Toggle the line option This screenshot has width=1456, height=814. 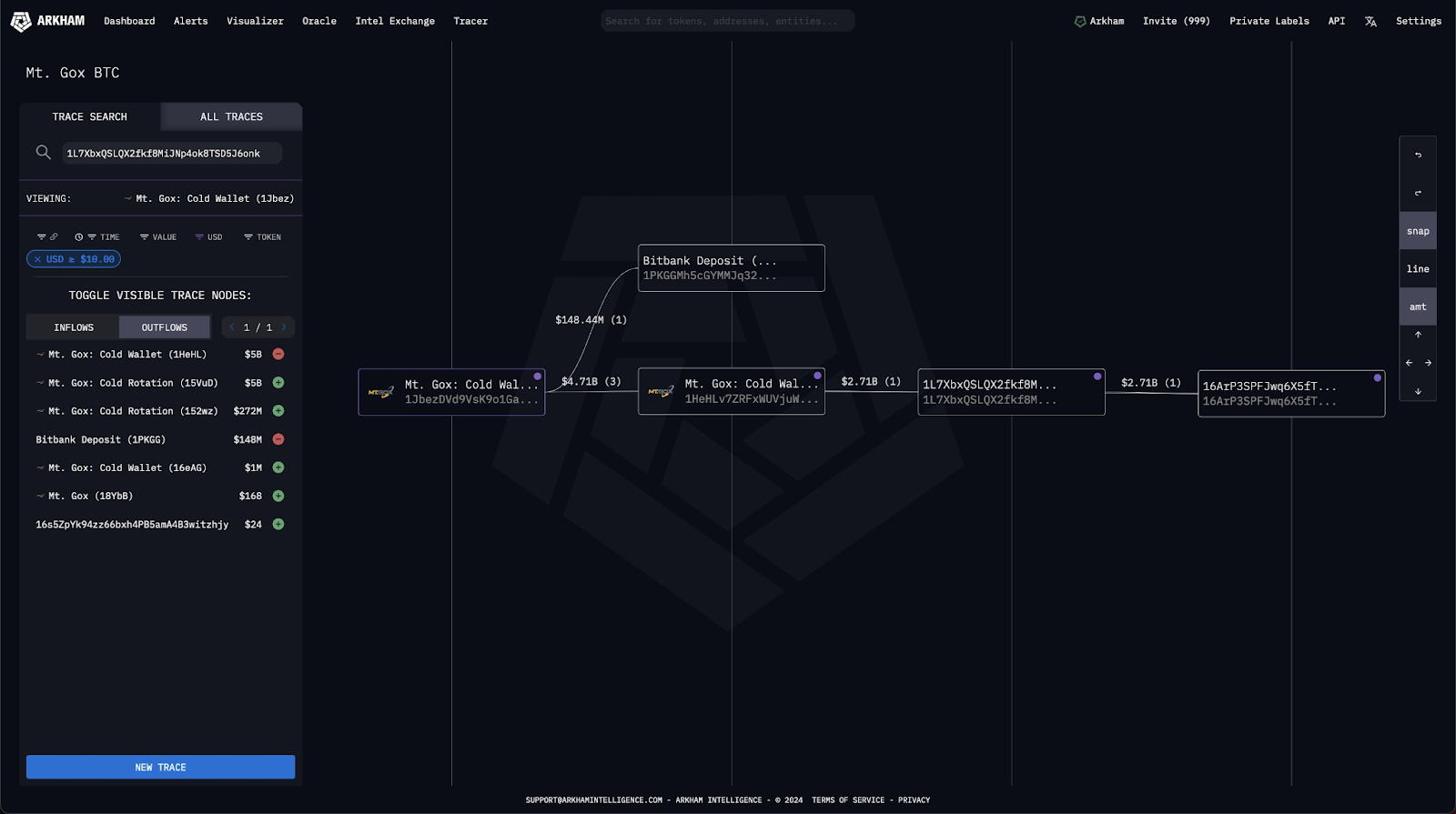pos(1418,269)
